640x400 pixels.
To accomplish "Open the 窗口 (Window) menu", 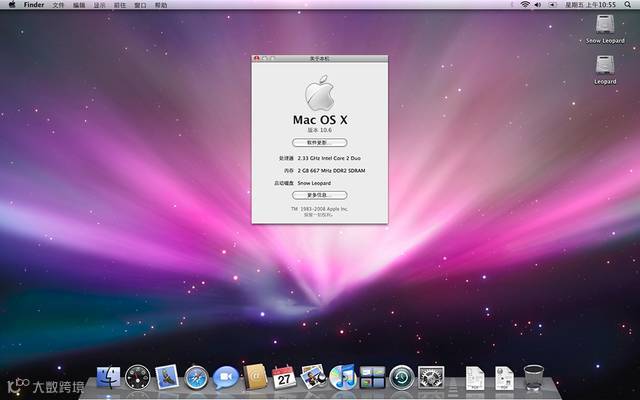I will click(140, 5).
